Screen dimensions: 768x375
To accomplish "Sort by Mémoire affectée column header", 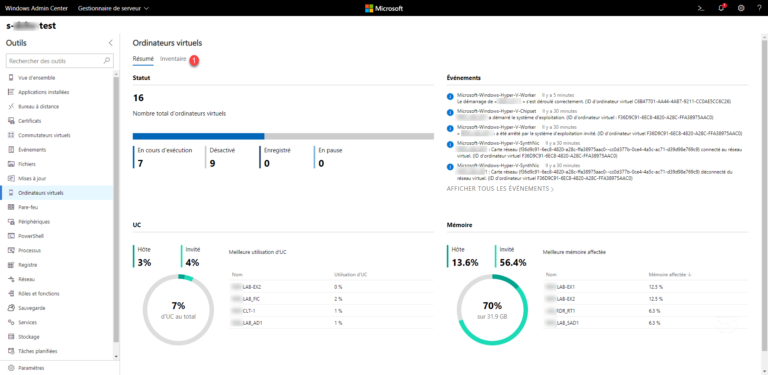I will [670, 275].
